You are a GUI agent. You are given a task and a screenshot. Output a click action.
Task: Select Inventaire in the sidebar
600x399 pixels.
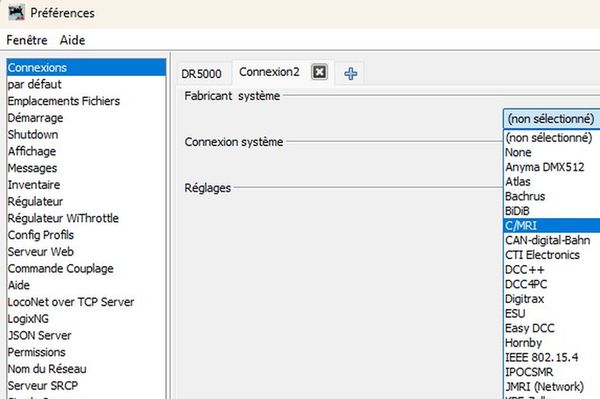point(86,185)
